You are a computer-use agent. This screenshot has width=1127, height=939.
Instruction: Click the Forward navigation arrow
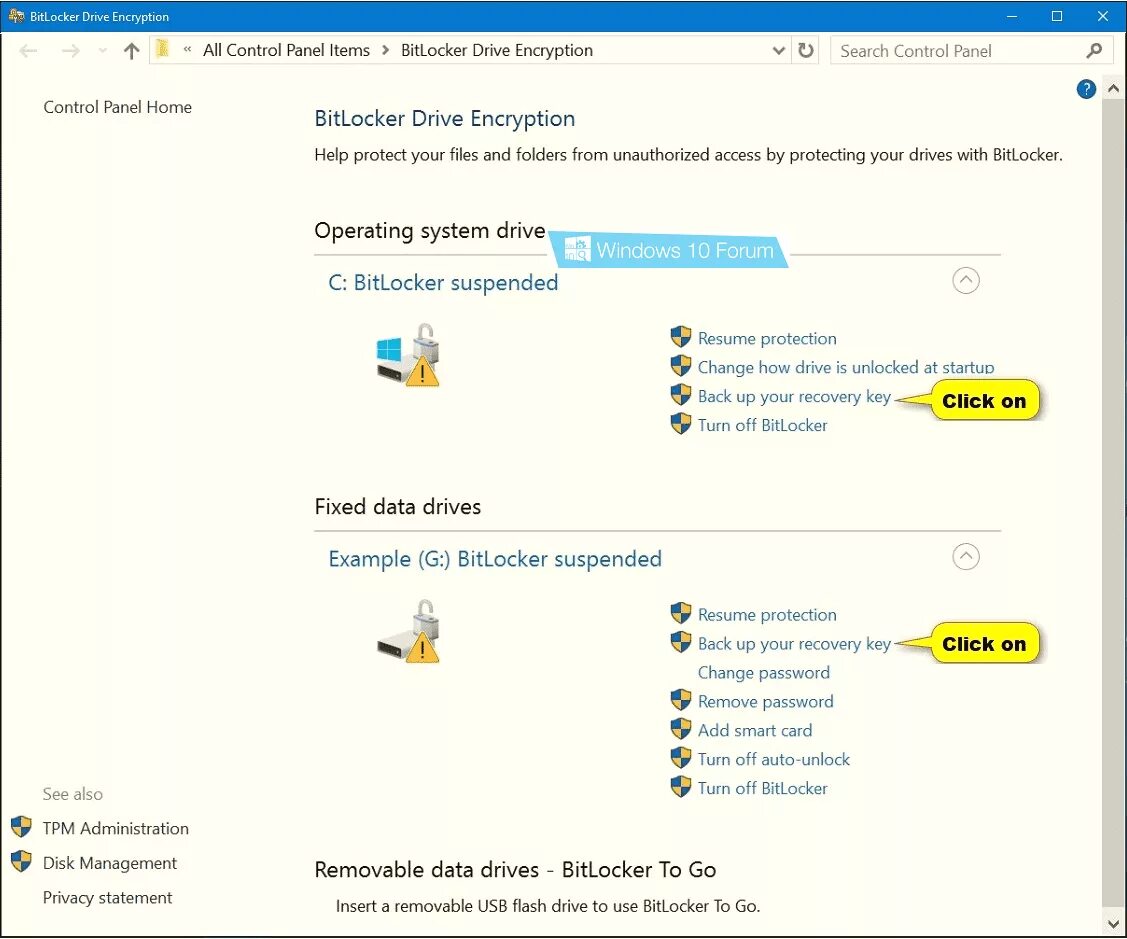[x=70, y=50]
